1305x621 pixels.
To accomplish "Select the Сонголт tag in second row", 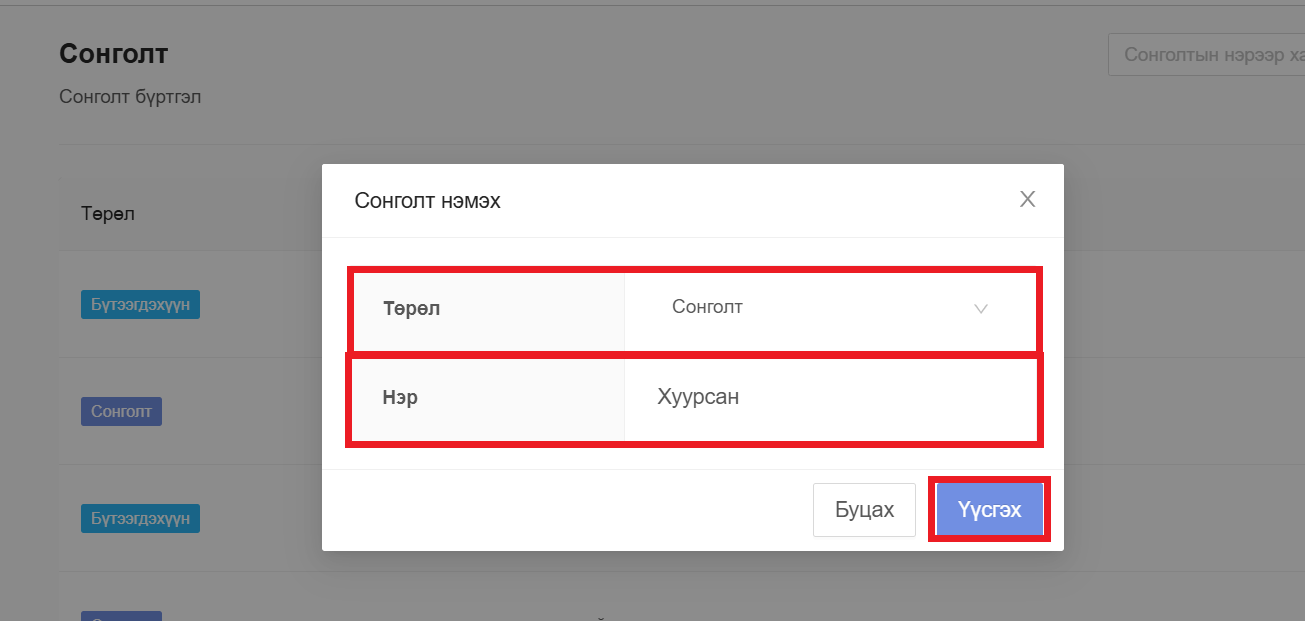I will click(121, 411).
